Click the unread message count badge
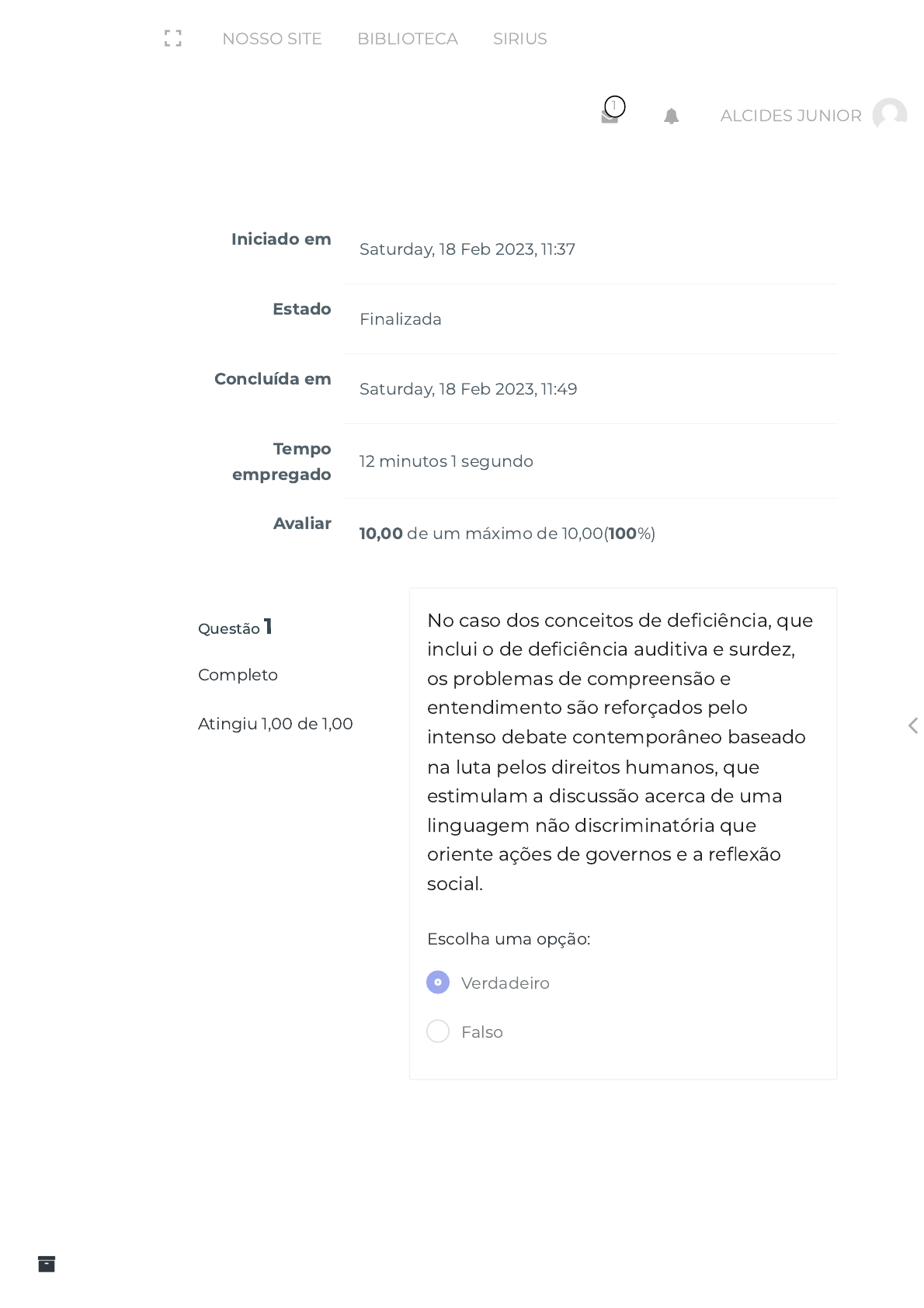Screen dimensions: 924x1308 (615, 106)
